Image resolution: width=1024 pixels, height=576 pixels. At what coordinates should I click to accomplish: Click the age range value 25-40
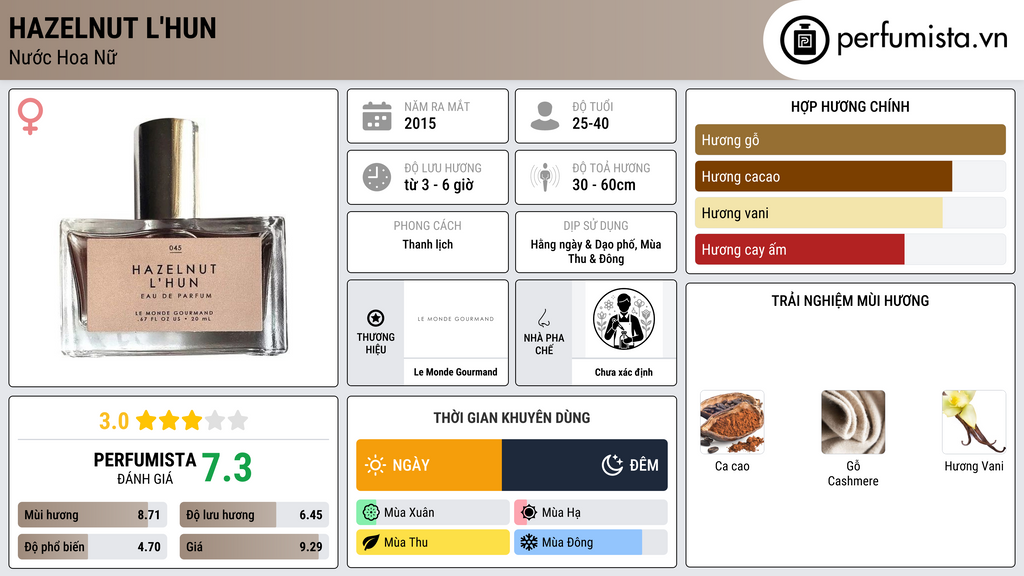[x=590, y=123]
